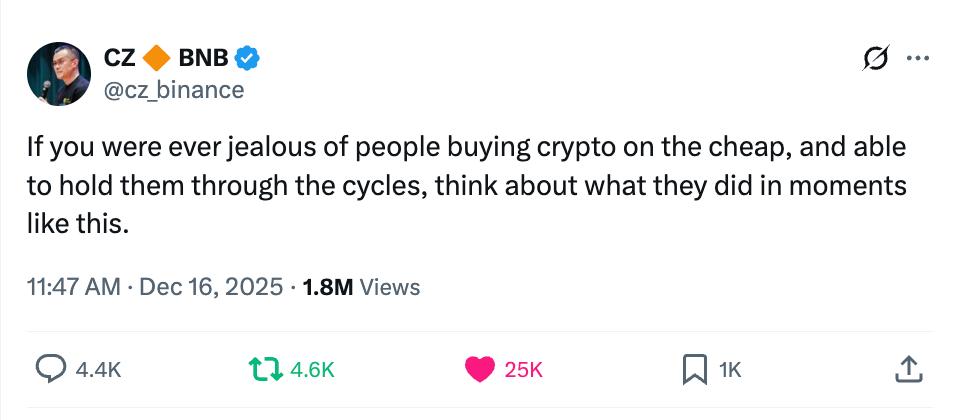Screen dimensions: 956x420
Task: Open the 11:47 AM Dec 16 timestamp
Action: pos(155,287)
